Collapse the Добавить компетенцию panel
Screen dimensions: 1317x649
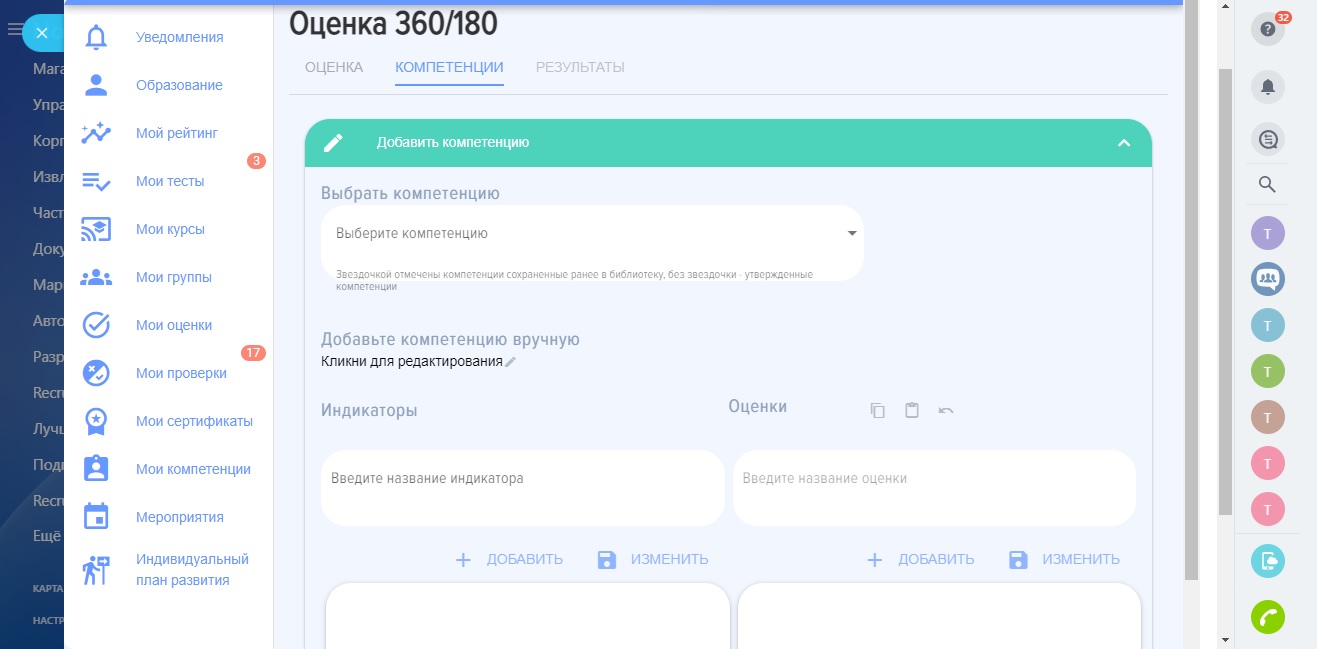tap(1123, 143)
